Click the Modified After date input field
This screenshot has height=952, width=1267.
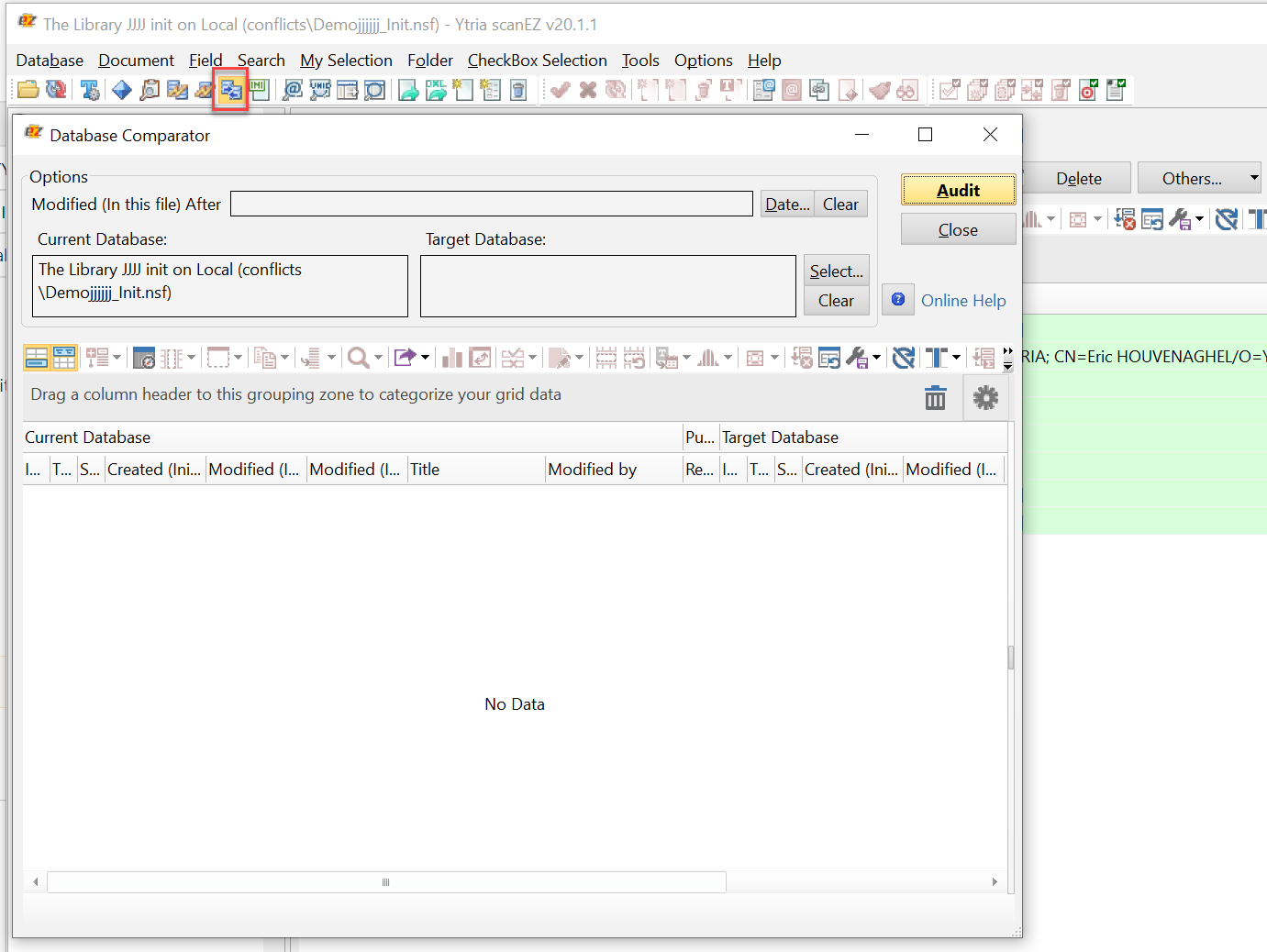coord(491,204)
